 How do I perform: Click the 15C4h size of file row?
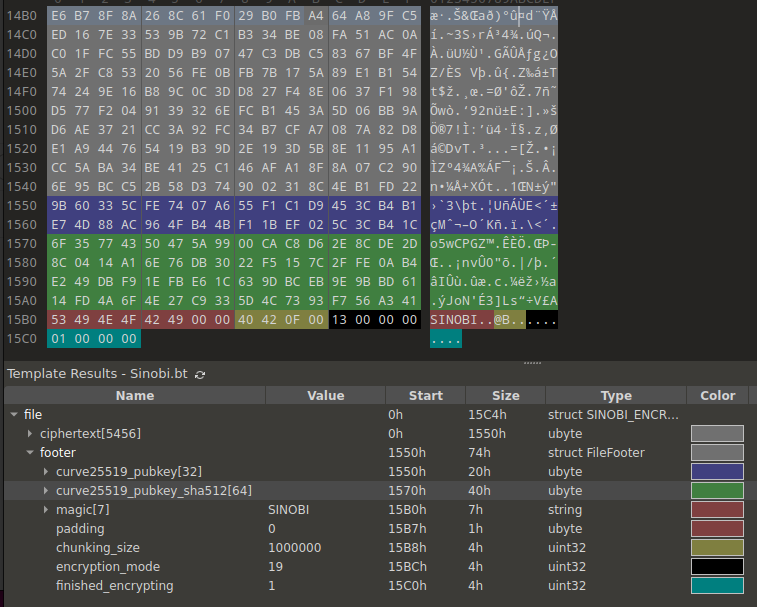click(x=487, y=414)
